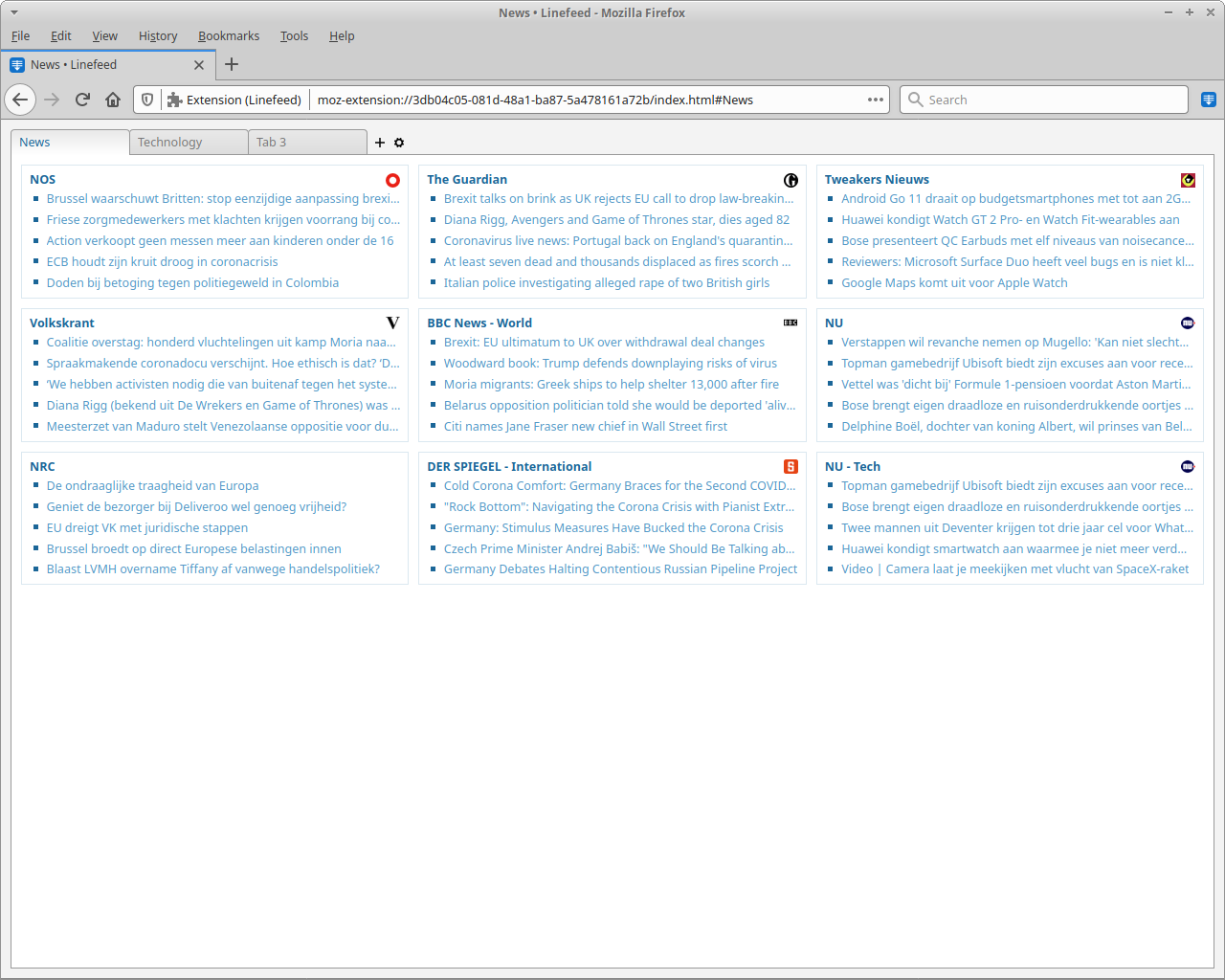Open the NOS feed title link

coord(43,179)
